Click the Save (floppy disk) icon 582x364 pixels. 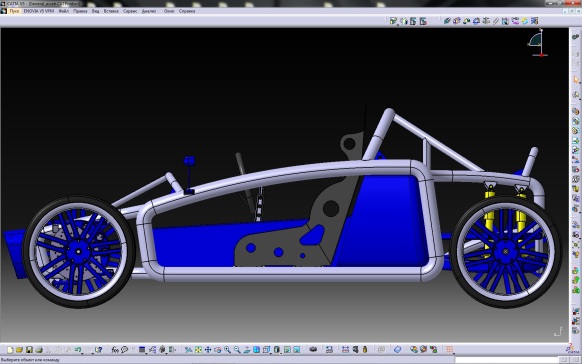29,350
